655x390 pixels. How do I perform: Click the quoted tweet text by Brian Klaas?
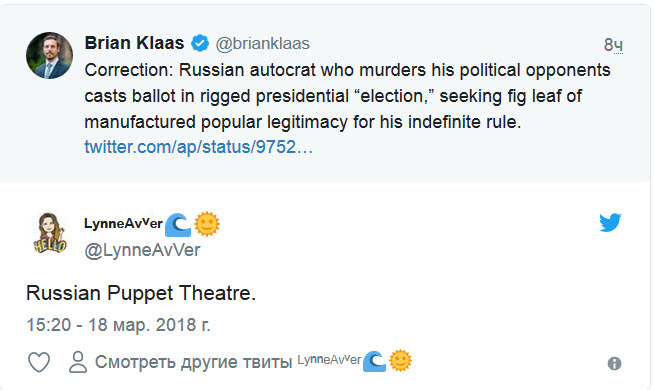point(347,96)
